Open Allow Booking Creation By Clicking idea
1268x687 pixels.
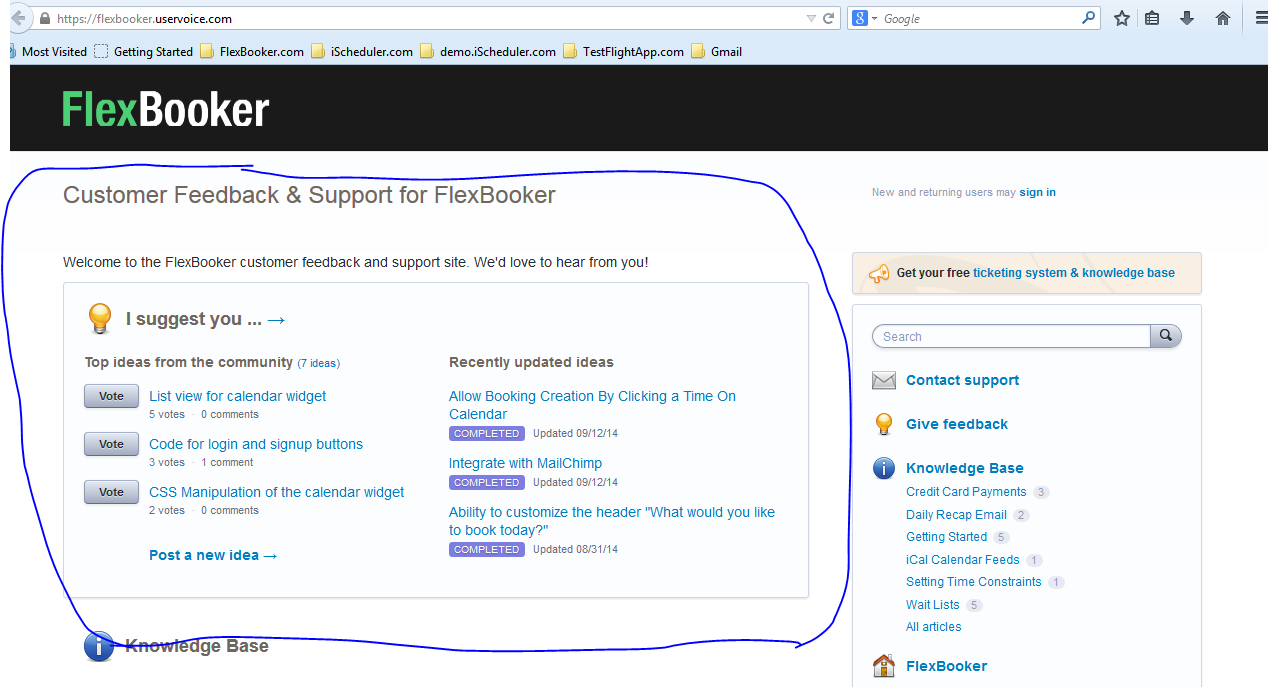[x=592, y=405]
